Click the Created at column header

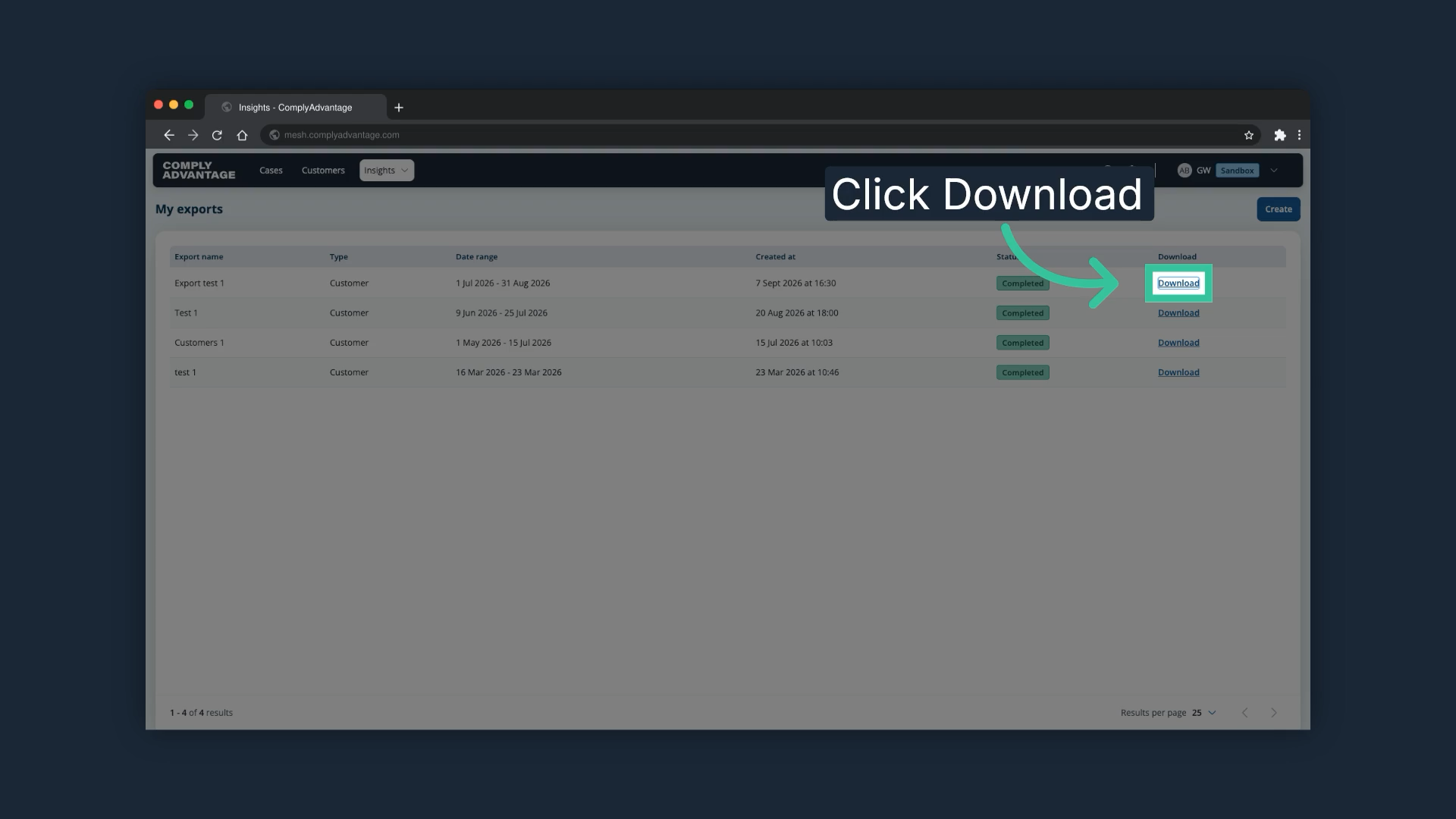(775, 257)
